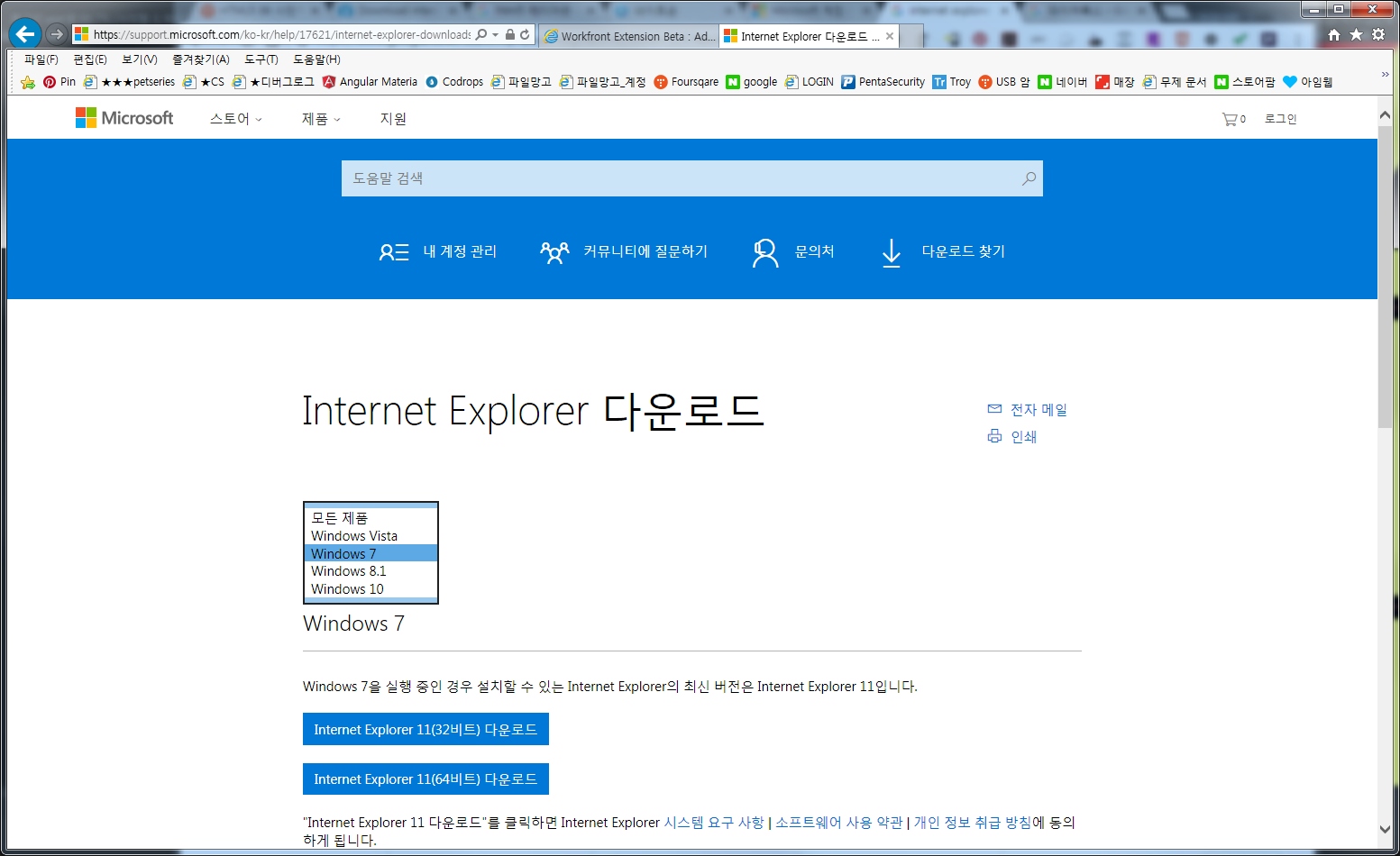Open 시스템 요구 사항 link
This screenshot has height=856, width=1400.
pyautogui.click(x=714, y=823)
